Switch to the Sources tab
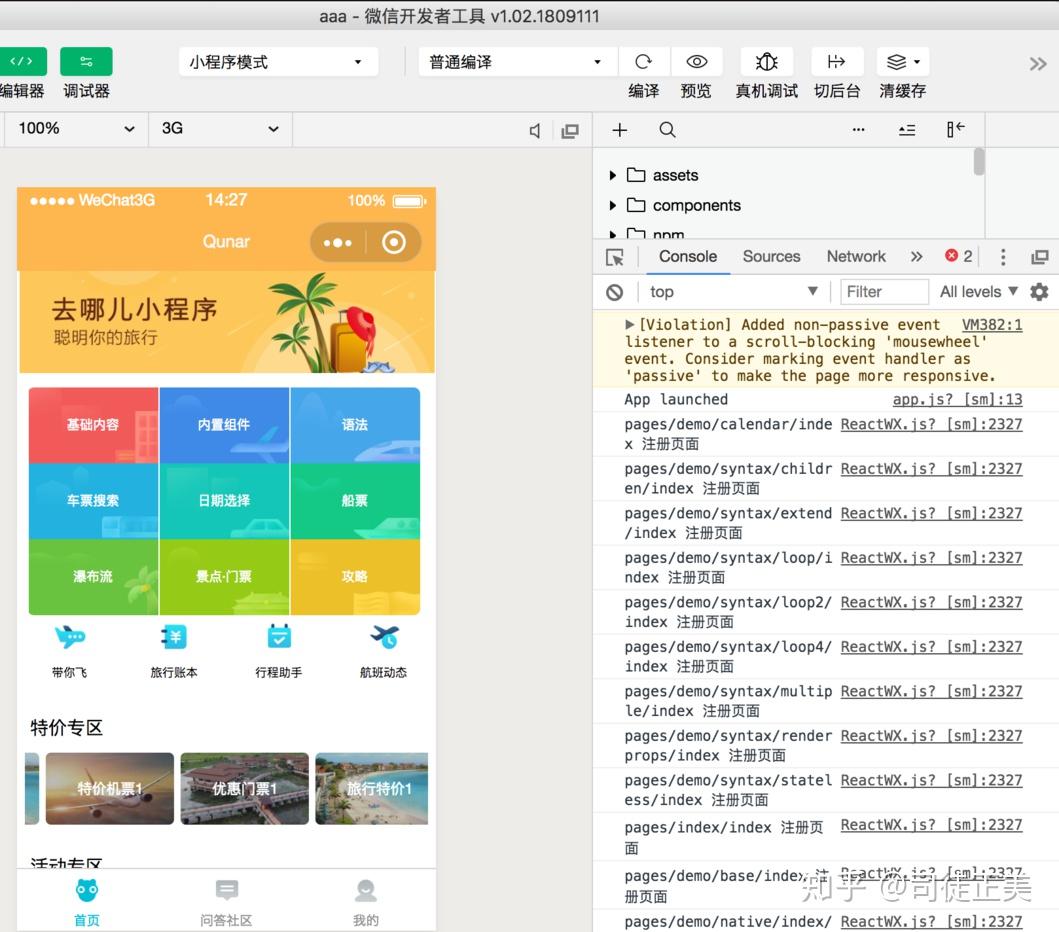Screen dimensions: 1059x932 click(771, 257)
